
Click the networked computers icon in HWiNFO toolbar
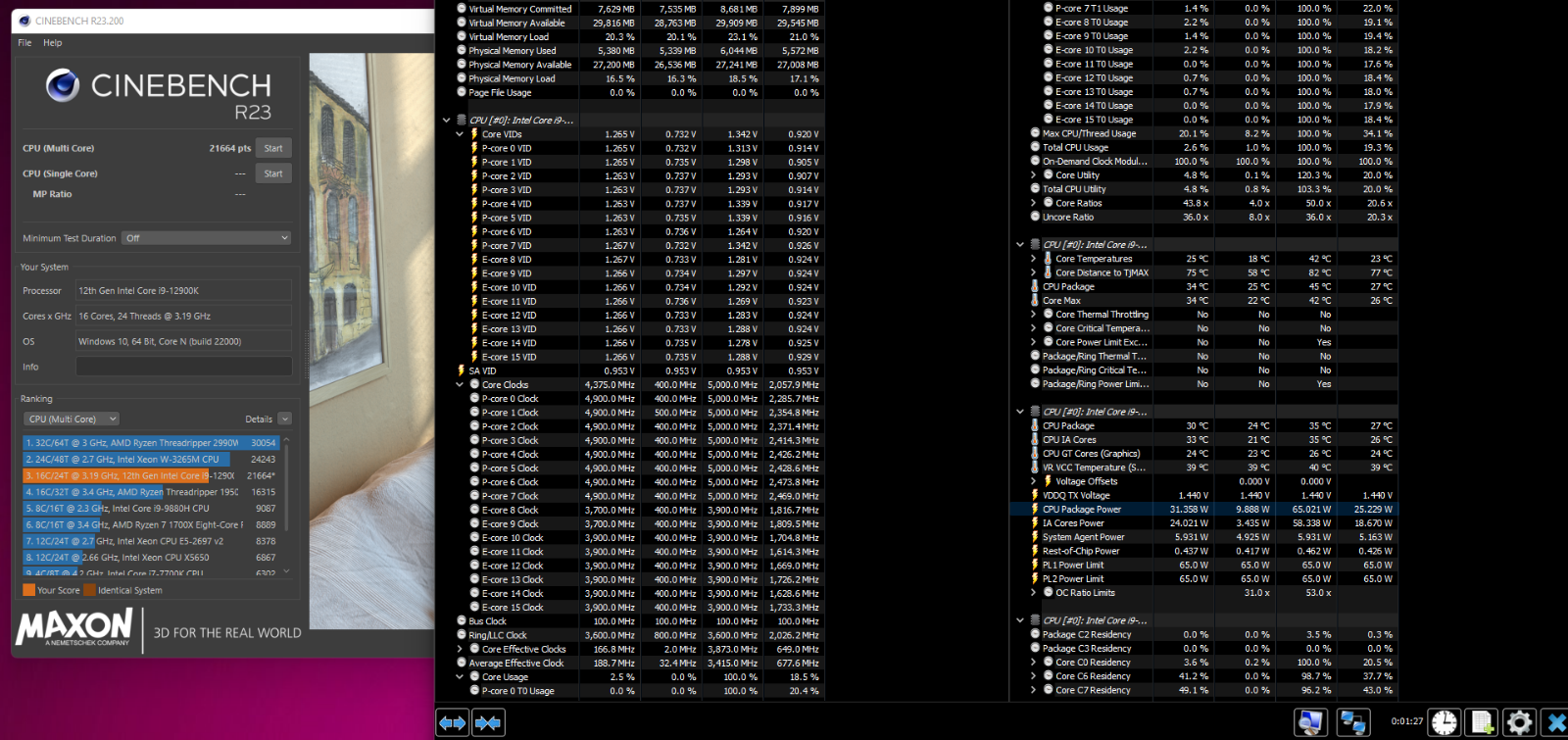click(1353, 723)
